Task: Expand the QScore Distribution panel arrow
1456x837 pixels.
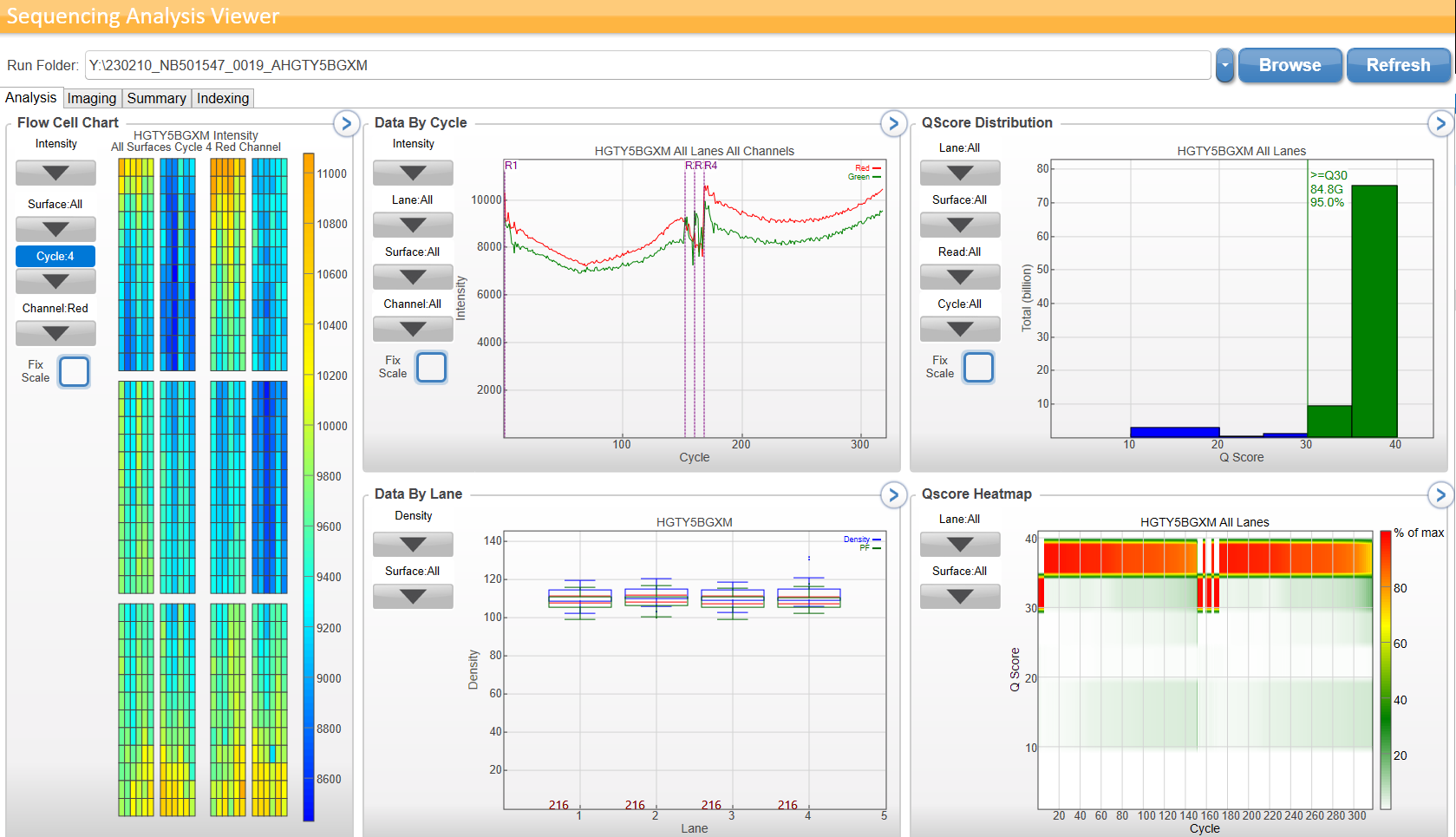Action: [1440, 123]
